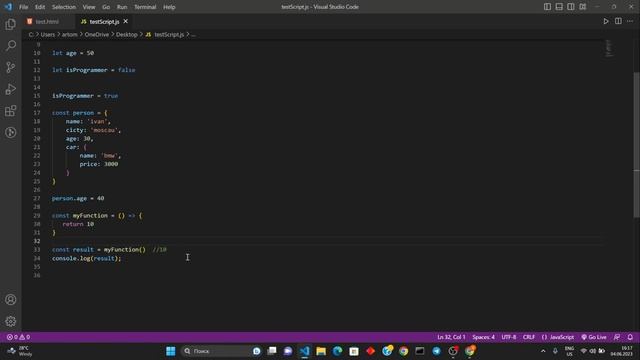Click the testScript.js breadcrumb segment
Viewport: 640px width, 360px height.
coord(165,35)
